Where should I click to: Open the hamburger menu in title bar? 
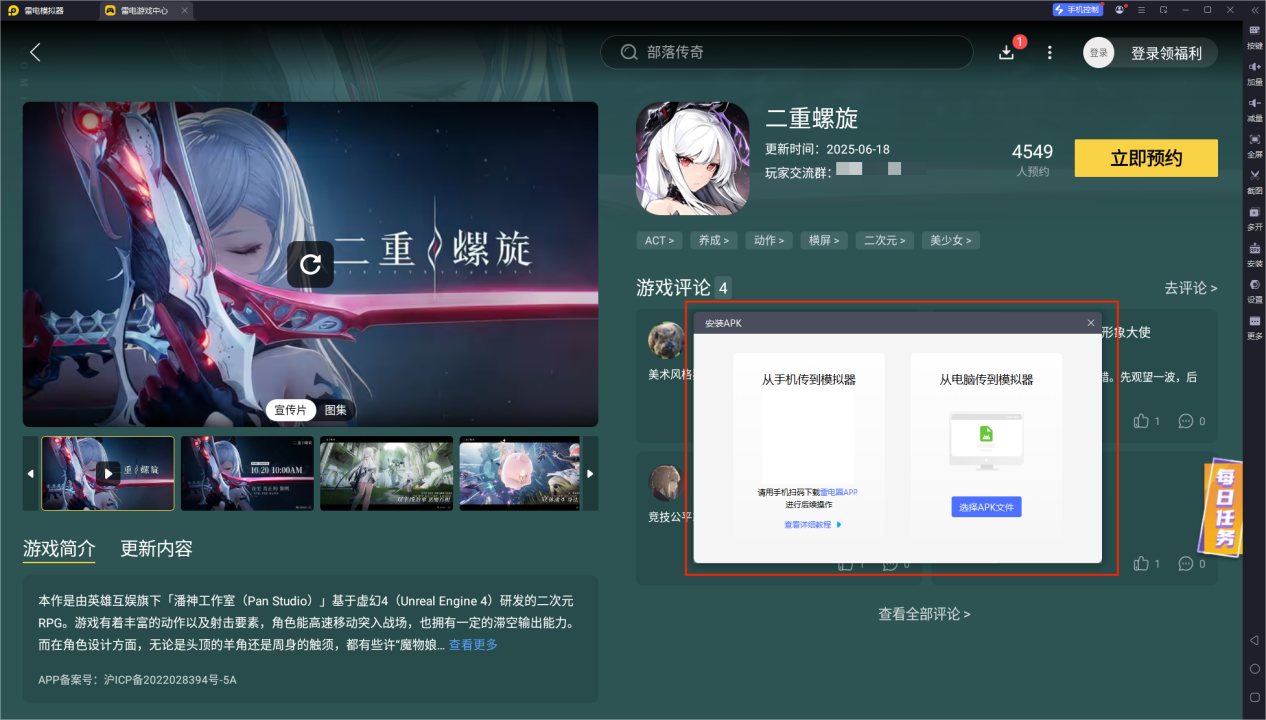[1142, 10]
